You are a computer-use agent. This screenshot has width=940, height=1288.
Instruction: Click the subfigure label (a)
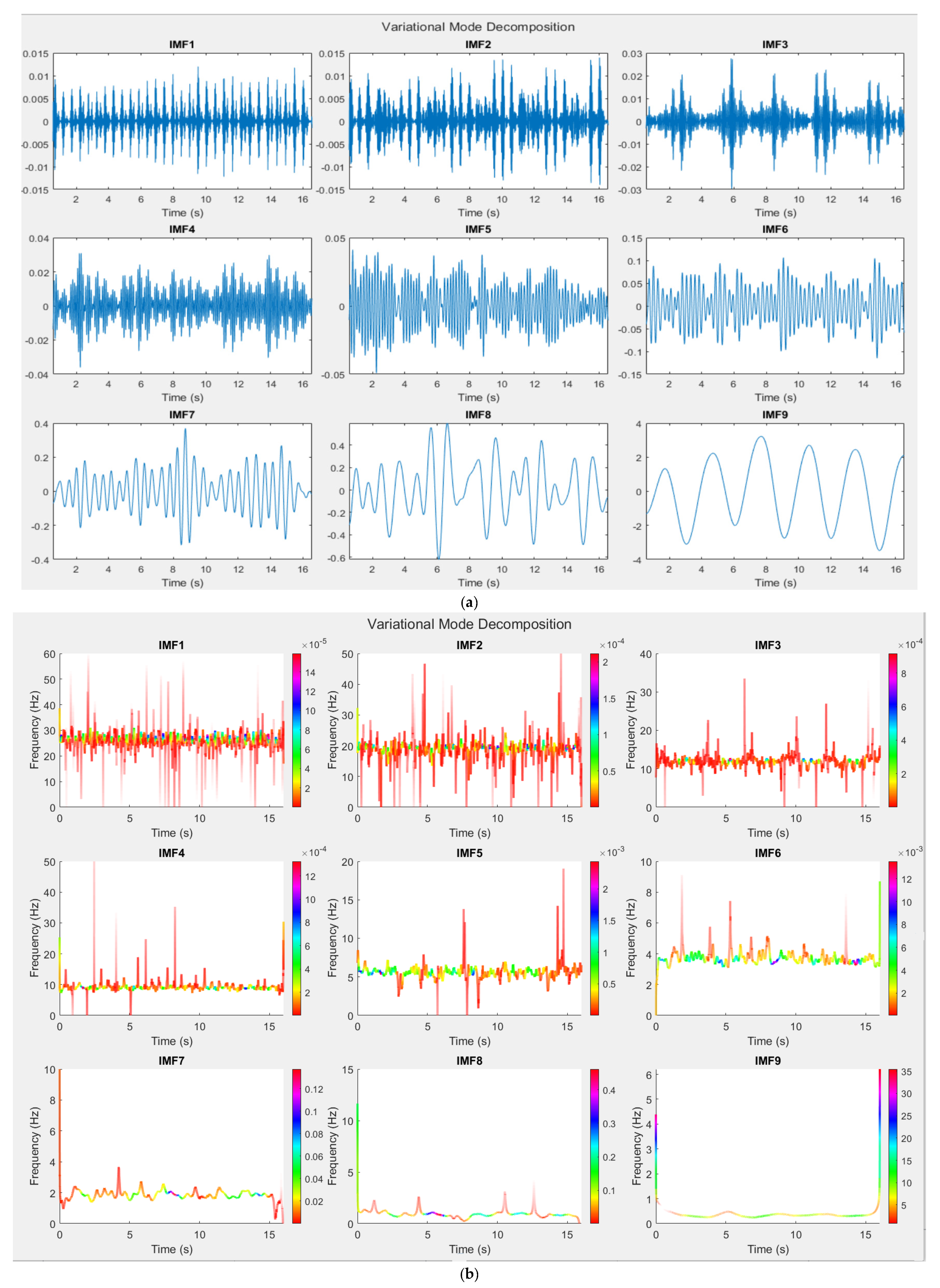point(470,602)
